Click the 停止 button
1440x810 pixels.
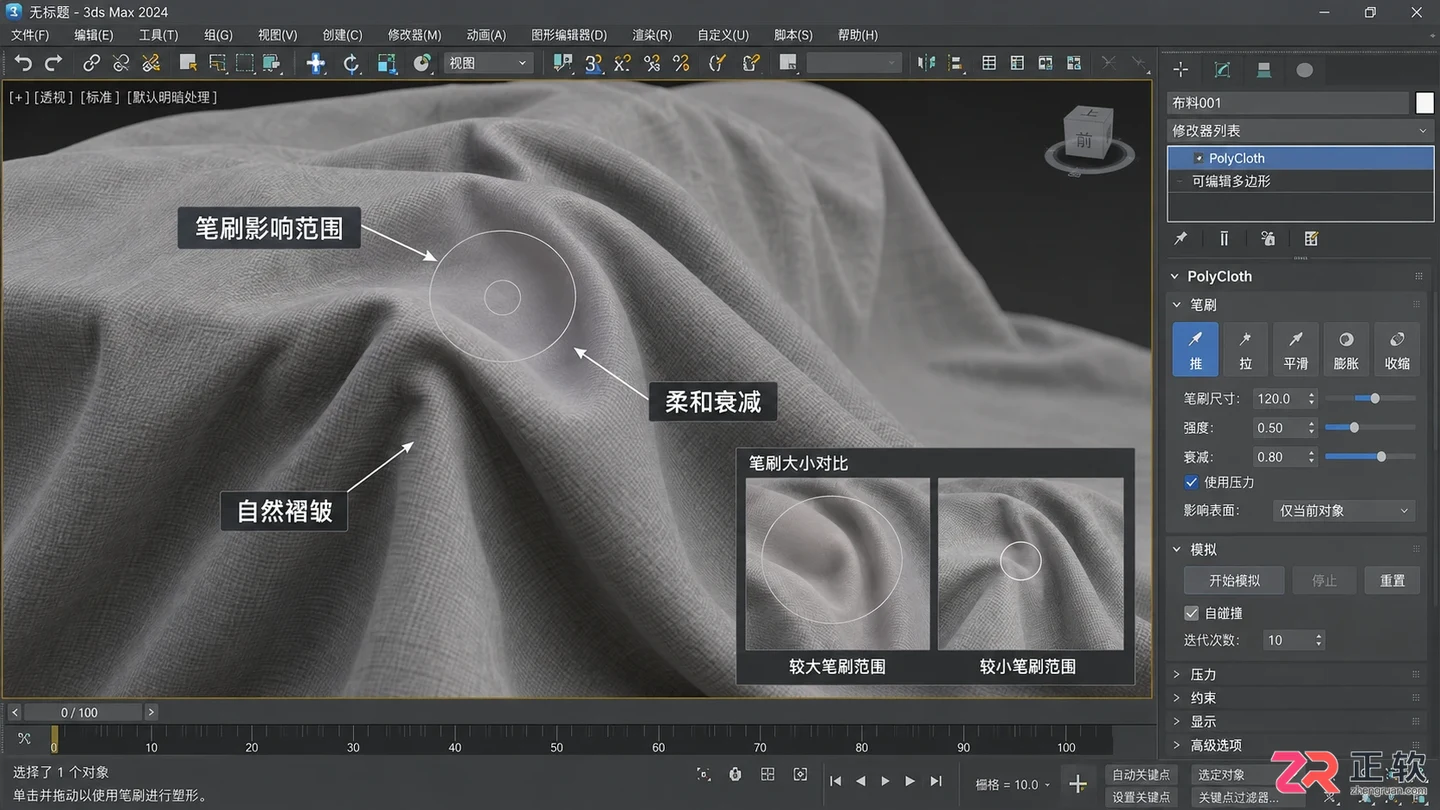[1324, 581]
